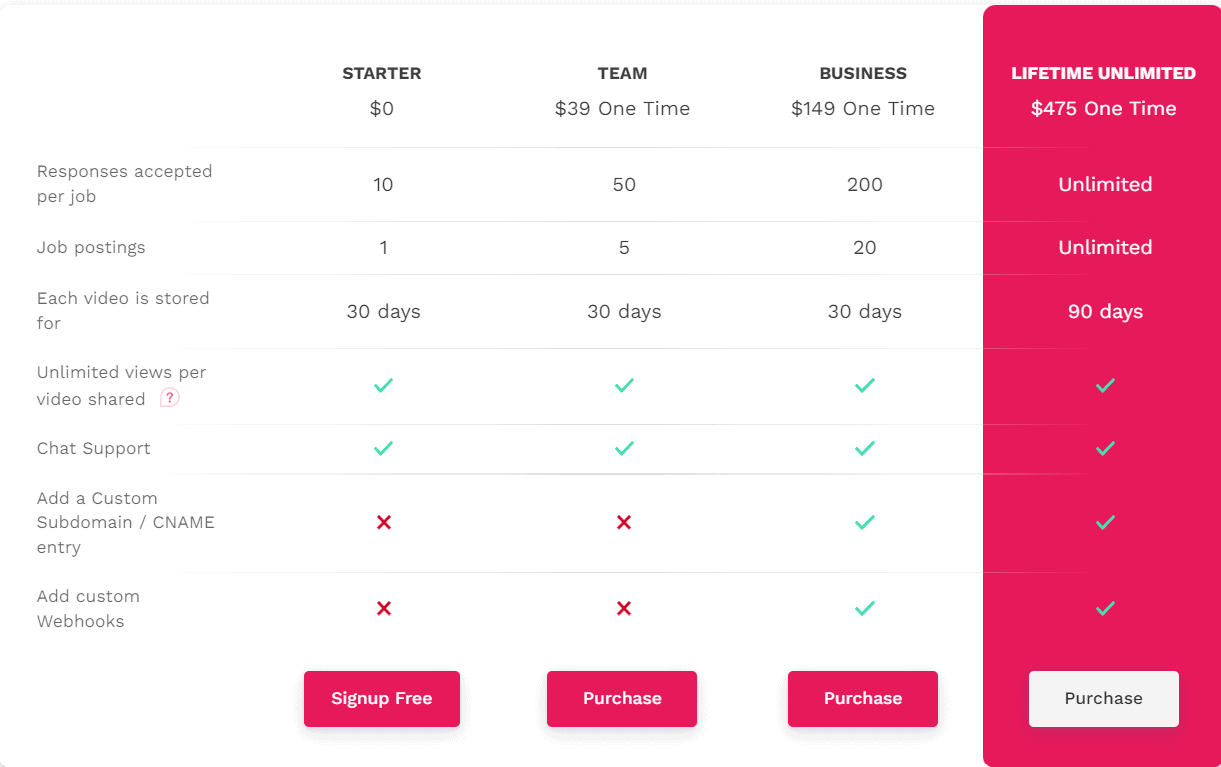Click the Job postings row label

tap(91, 247)
